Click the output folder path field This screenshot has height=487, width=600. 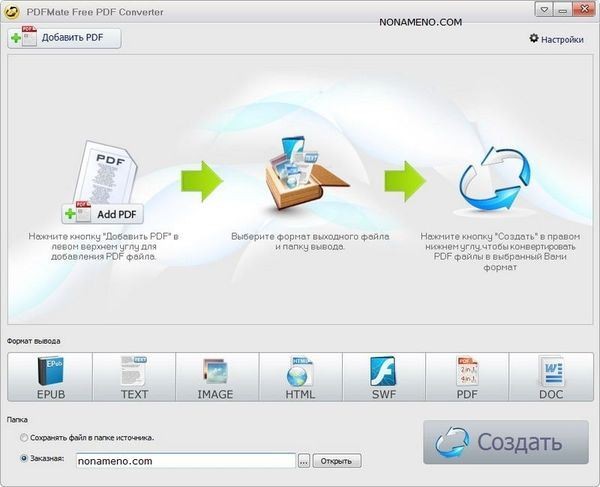pos(185,461)
